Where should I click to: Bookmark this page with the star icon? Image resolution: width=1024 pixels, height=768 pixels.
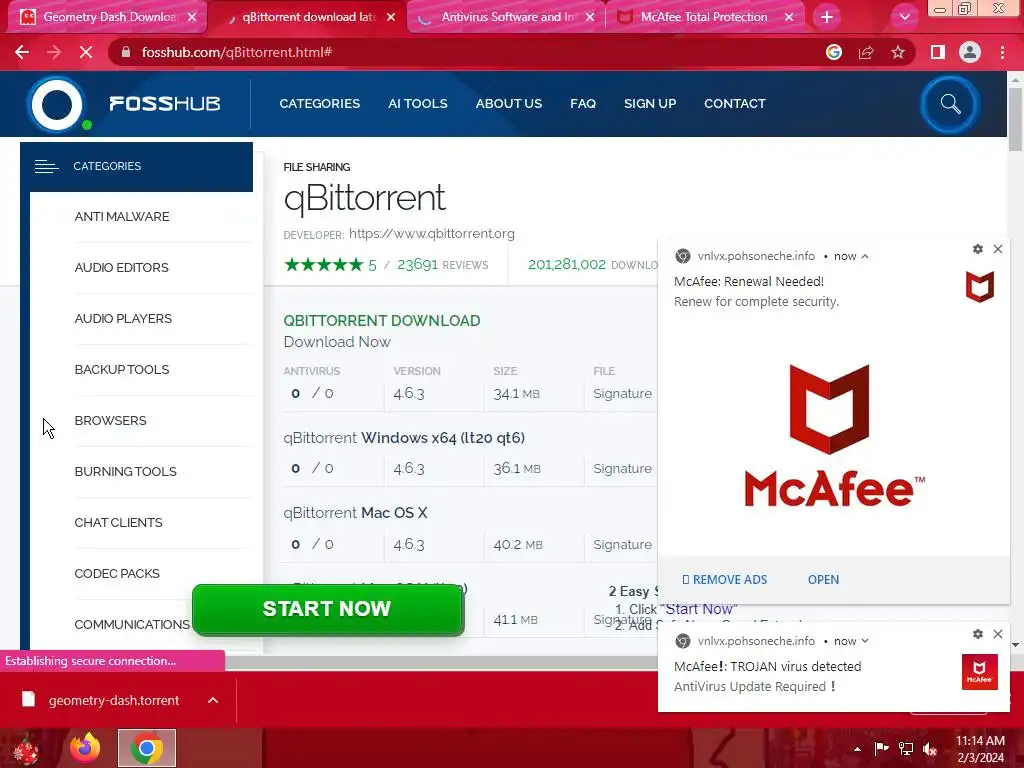point(898,52)
